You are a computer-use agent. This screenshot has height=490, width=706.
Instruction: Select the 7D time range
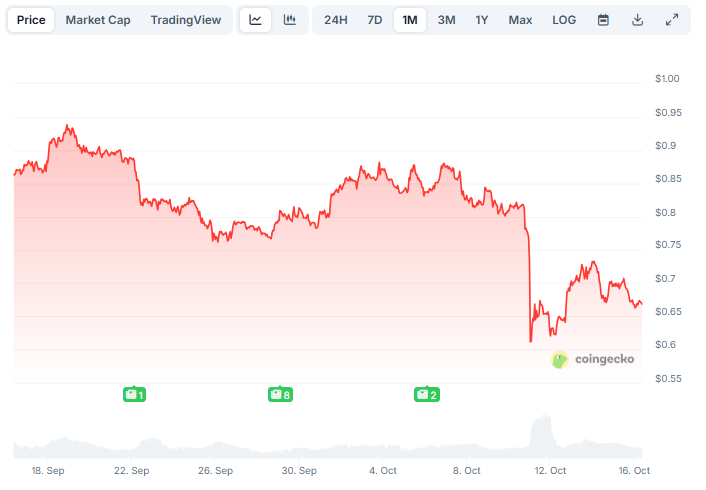(x=374, y=20)
